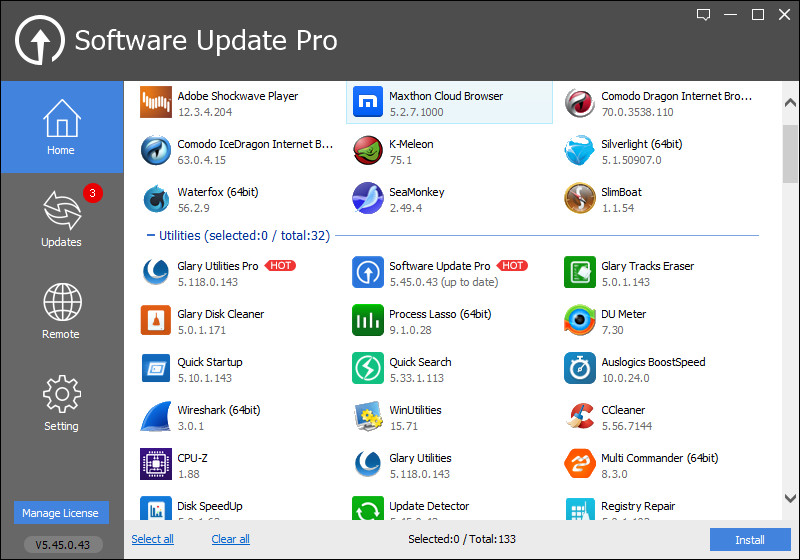Click the 'Maxthon Cloud Browser' name text
The height and width of the screenshot is (560, 800).
(446, 96)
